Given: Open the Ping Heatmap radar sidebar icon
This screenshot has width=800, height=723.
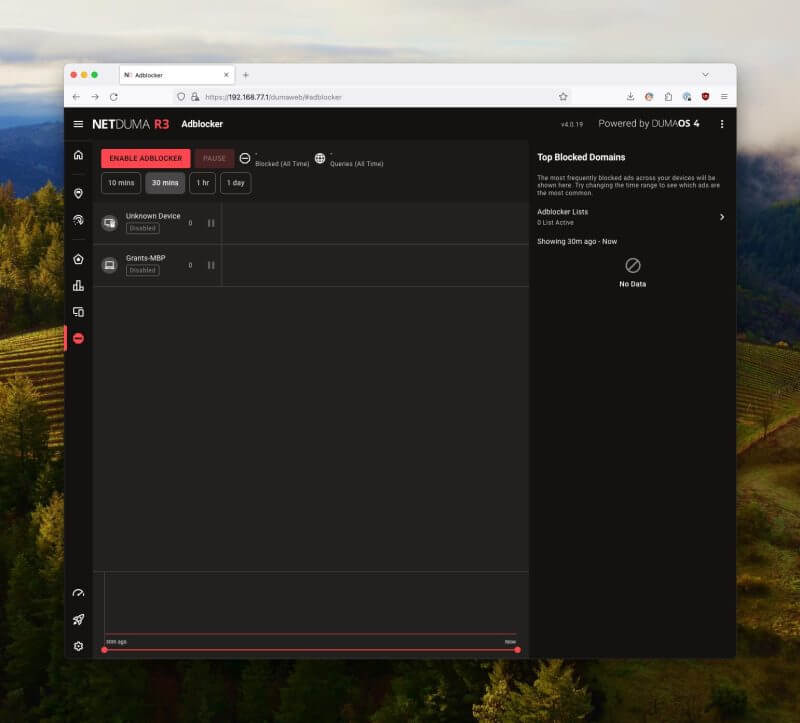Looking at the screenshot, I should click(x=78, y=220).
